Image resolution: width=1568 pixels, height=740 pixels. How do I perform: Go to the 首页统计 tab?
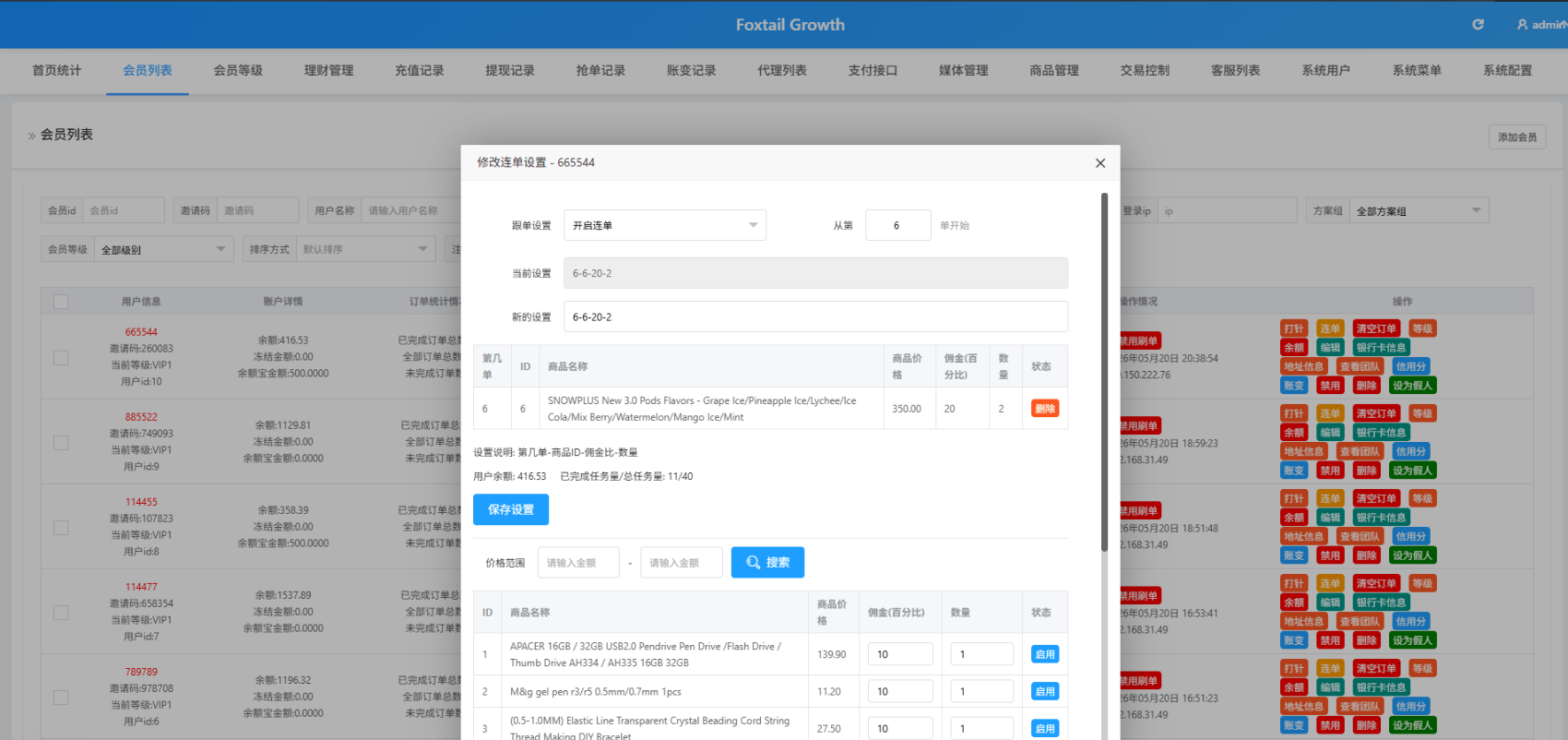(x=56, y=71)
